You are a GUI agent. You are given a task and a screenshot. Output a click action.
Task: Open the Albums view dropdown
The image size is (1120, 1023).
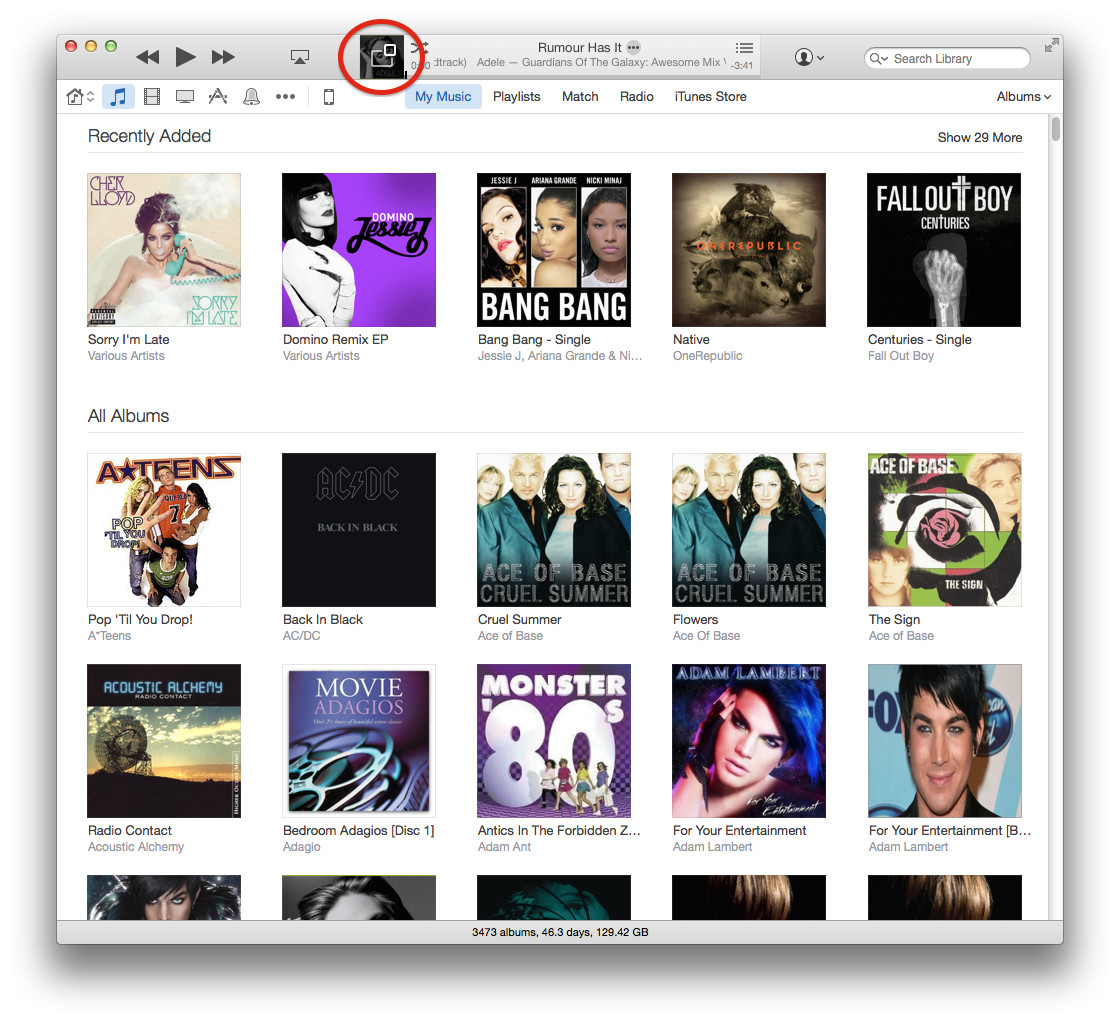(1024, 96)
